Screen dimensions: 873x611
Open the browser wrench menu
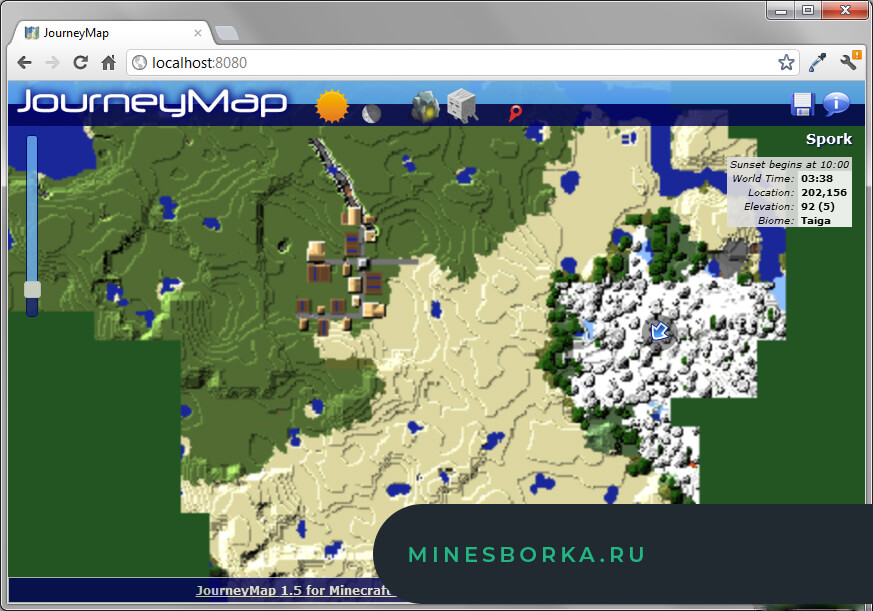[849, 61]
